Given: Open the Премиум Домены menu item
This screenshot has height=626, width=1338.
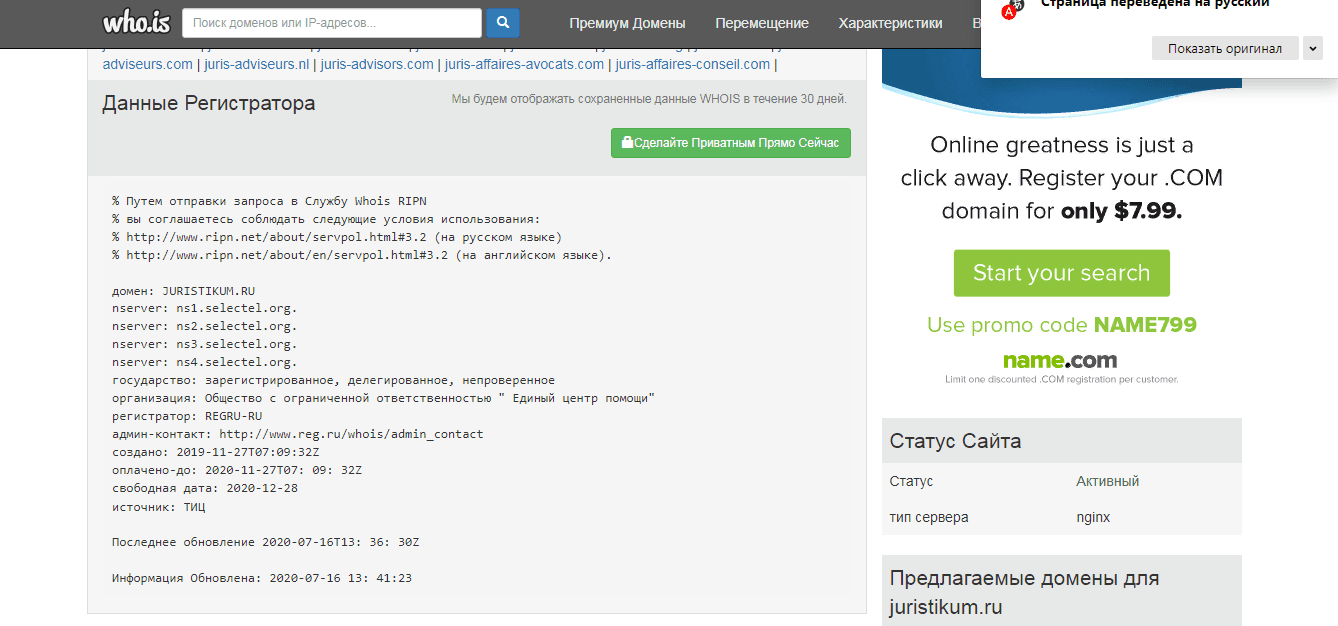Looking at the screenshot, I should [x=627, y=23].
